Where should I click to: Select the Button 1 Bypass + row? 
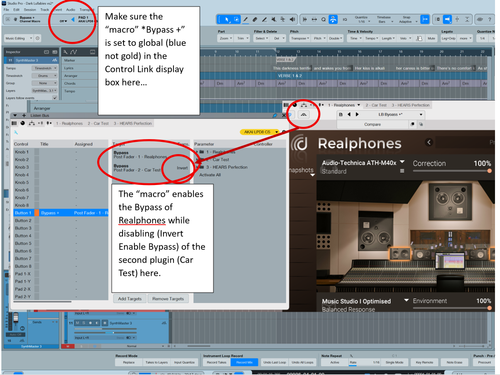click(61, 213)
